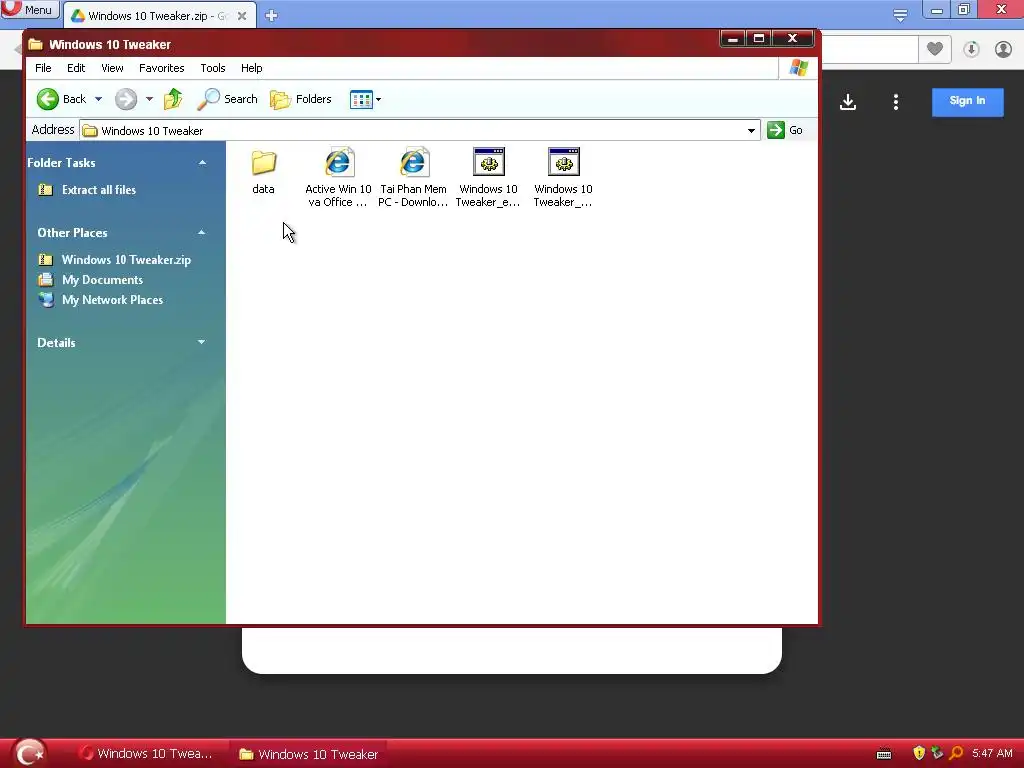Viewport: 1024px width, 768px height.
Task: Collapse the Folder Tasks section
Action: click(202, 163)
